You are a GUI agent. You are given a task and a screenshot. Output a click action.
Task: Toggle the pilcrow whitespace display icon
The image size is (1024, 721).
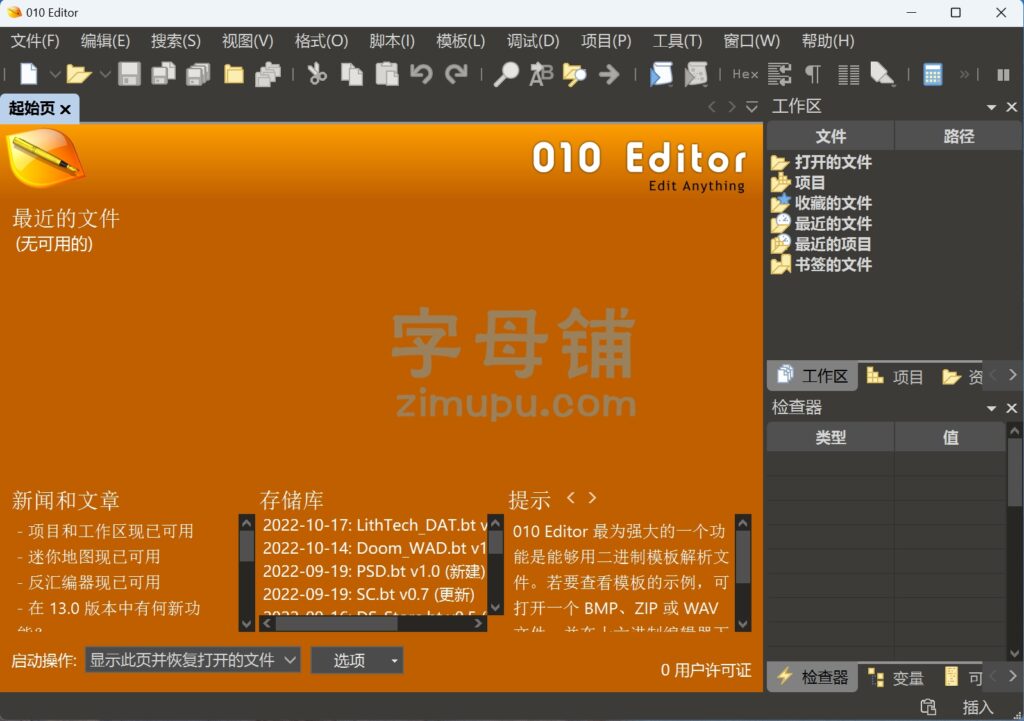(x=813, y=74)
